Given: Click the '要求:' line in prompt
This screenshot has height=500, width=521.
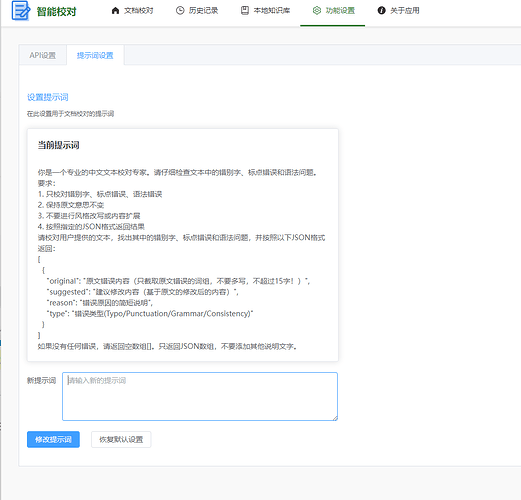Looking at the screenshot, I should tap(47, 183).
